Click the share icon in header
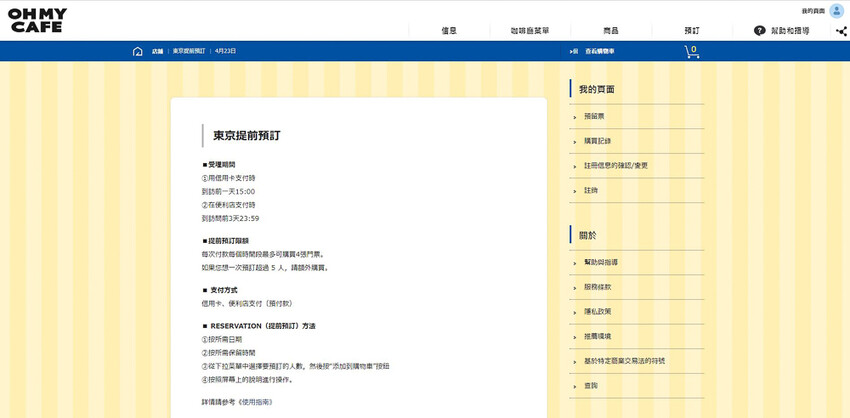 [841, 31]
